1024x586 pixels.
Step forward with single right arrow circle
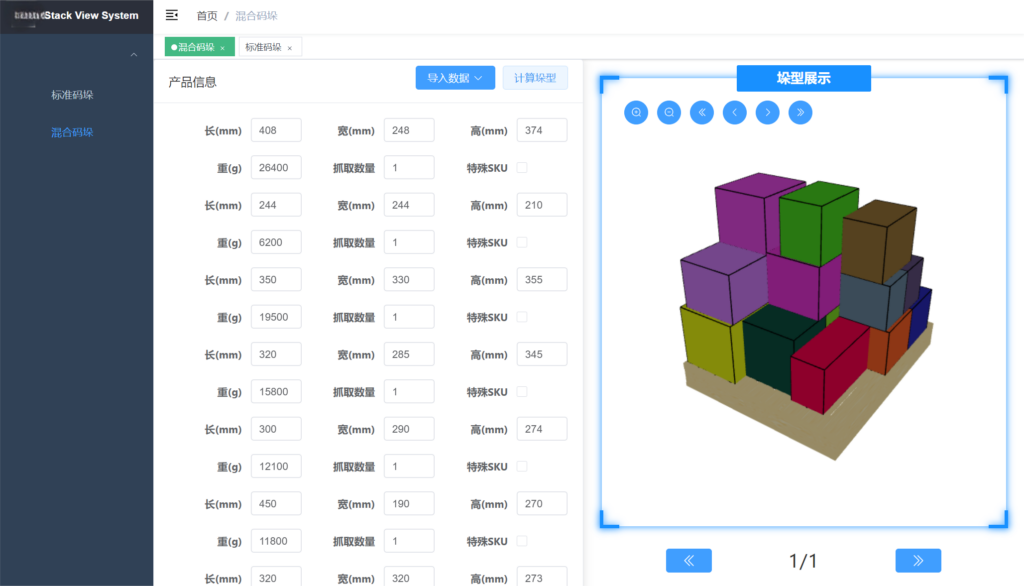(767, 113)
